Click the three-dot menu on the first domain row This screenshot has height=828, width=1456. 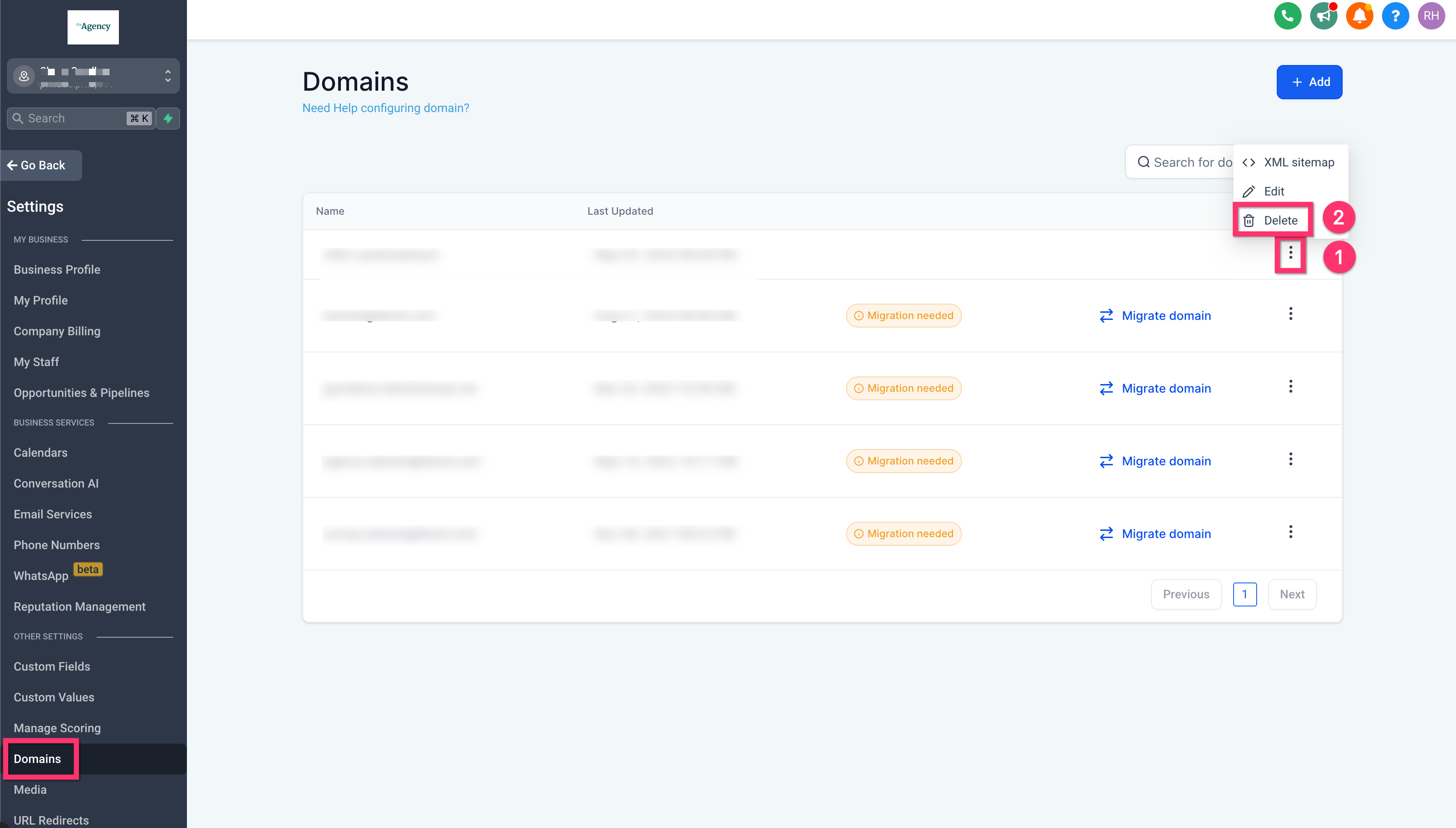[1290, 252]
